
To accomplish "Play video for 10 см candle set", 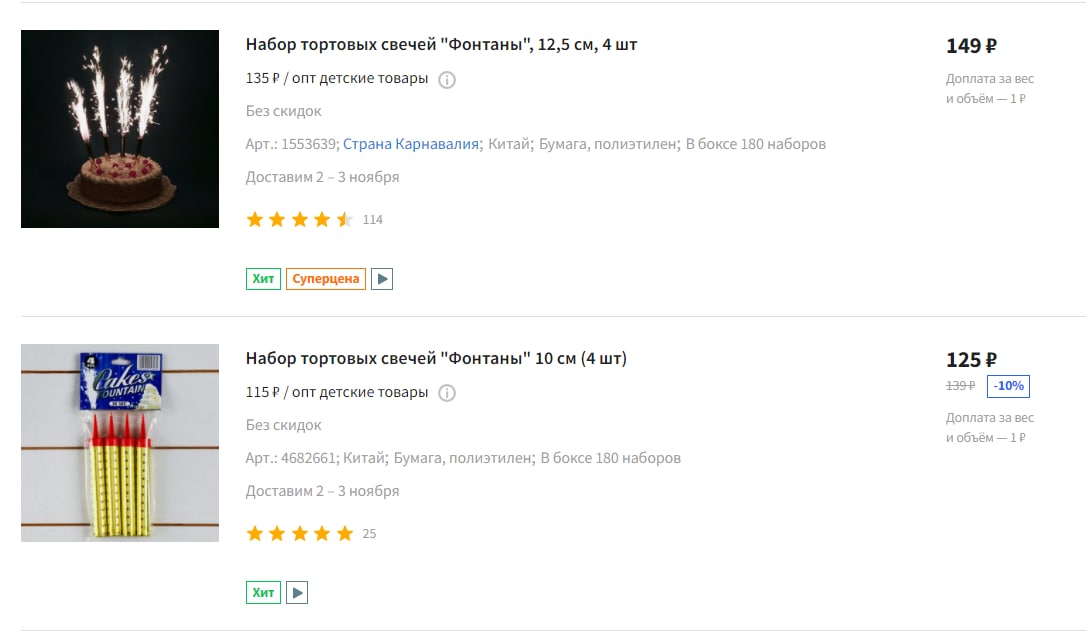I will [x=297, y=593].
